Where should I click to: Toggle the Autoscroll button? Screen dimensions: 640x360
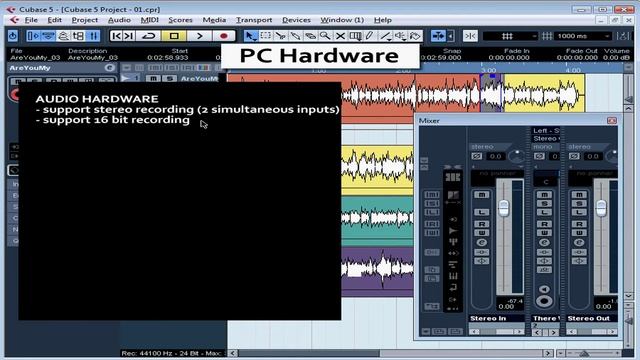[x=438, y=36]
